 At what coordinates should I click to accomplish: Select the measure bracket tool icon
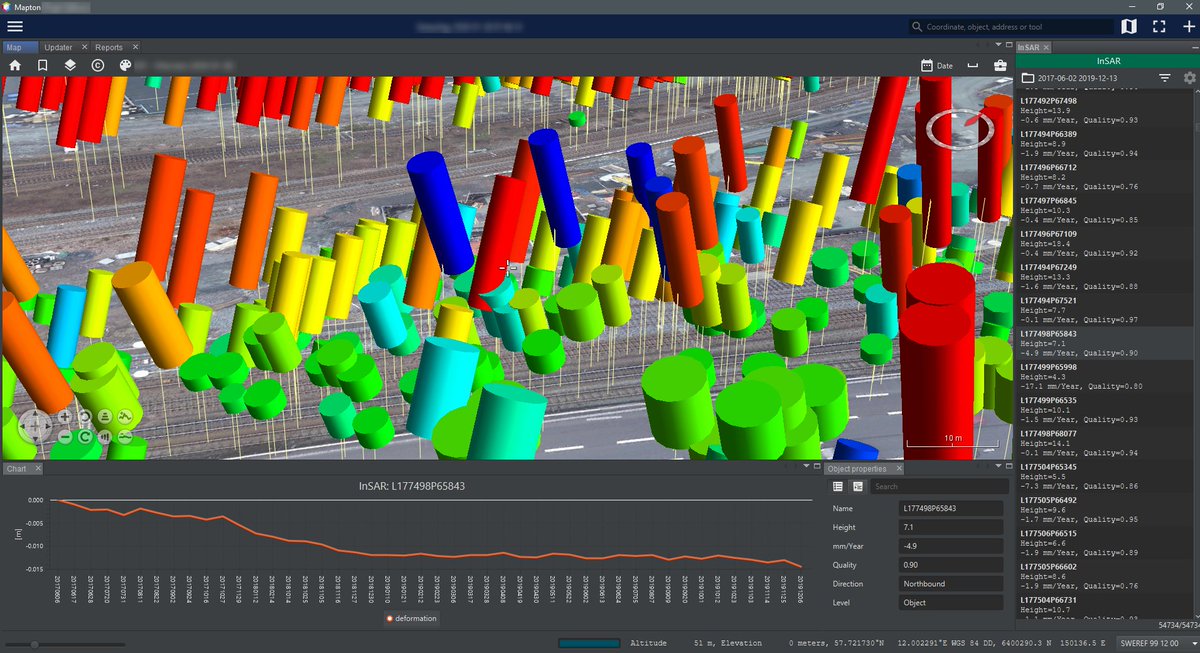[973, 66]
